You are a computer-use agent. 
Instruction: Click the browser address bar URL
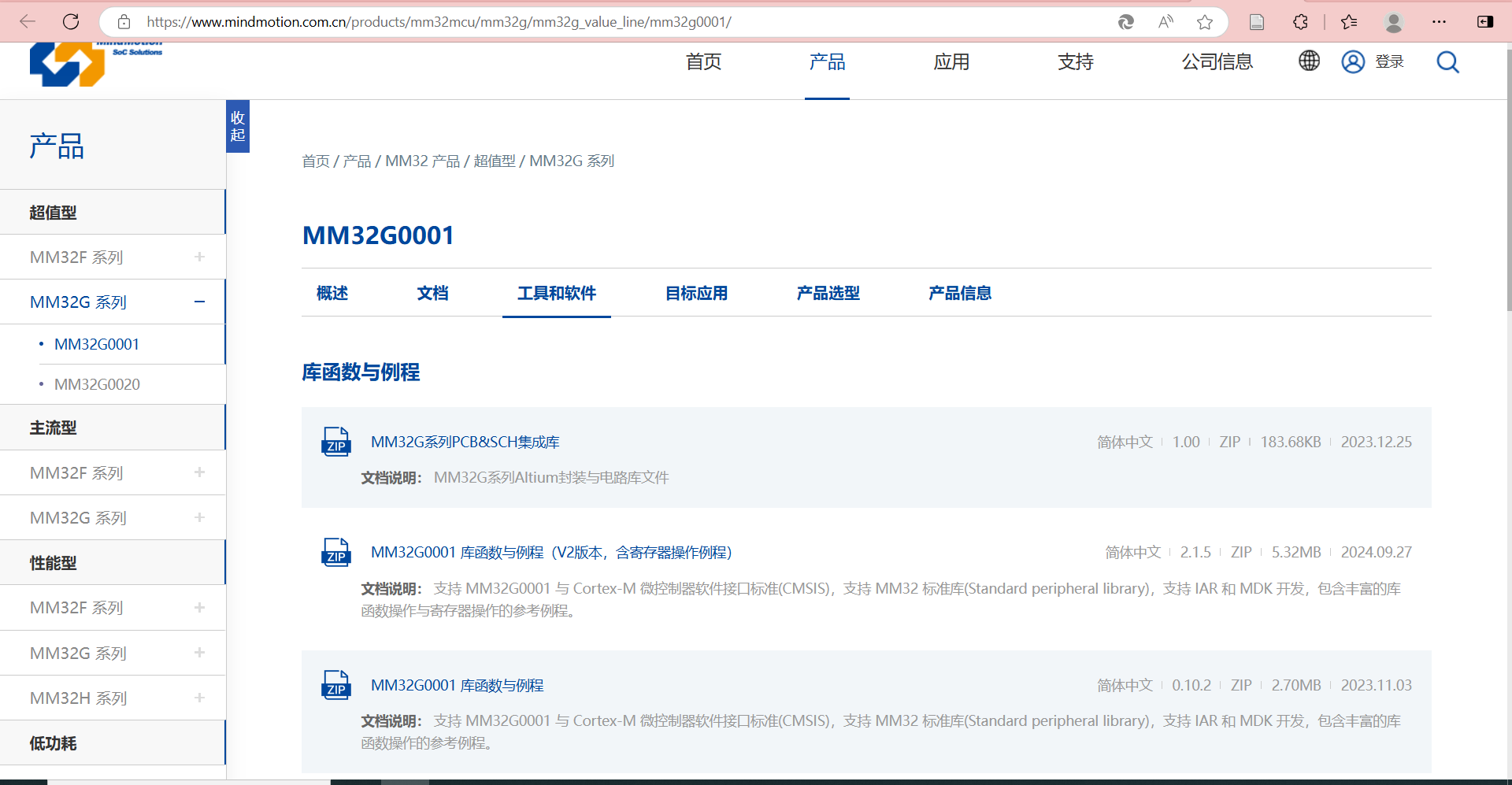(x=439, y=22)
